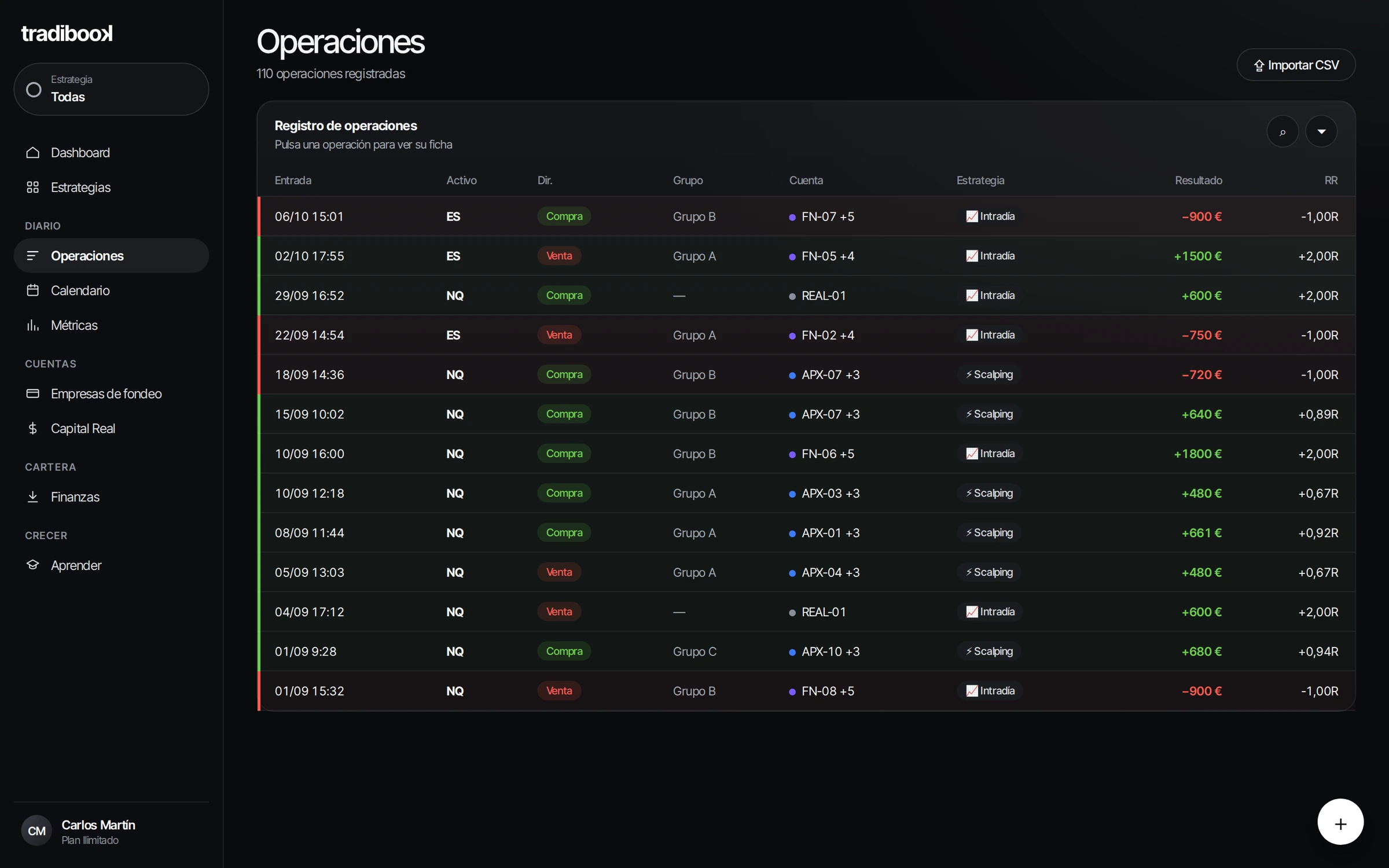Click the Intradía tag in the 22/09 14:54 row
The width and height of the screenshot is (1389, 868).
[990, 335]
